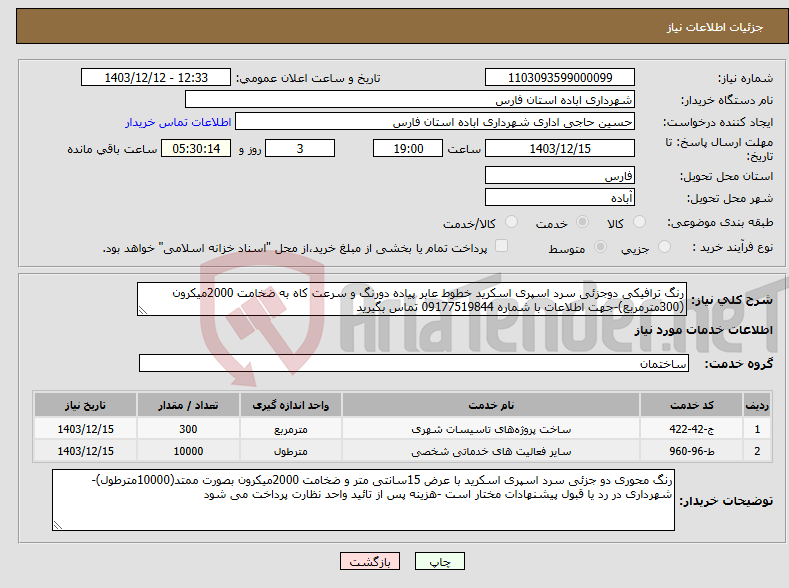This screenshot has height=588, width=789.
Task: Click the delivery city field آباده
Action: 560,197
